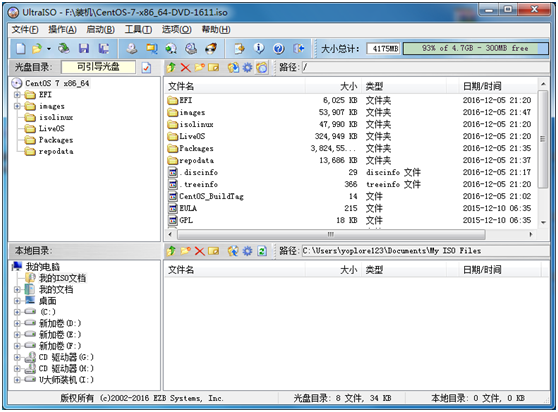Click the gear icon in local pane toolbar
The height and width of the screenshot is (412, 558).
click(247, 251)
